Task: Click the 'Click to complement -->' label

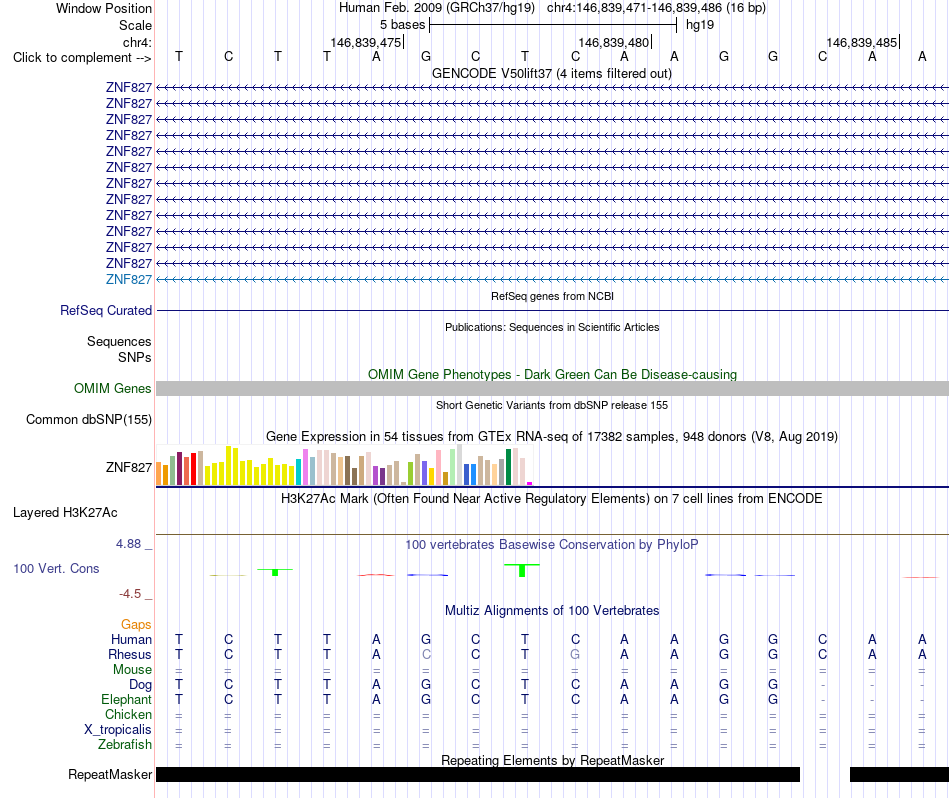Action: pyautogui.click(x=82, y=58)
